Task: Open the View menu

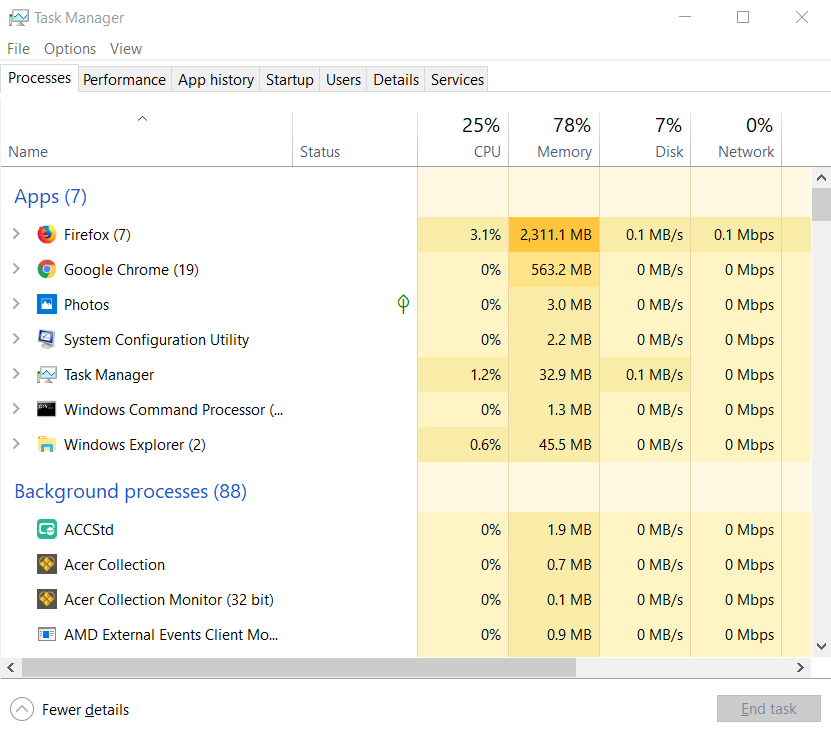Action: [126, 49]
